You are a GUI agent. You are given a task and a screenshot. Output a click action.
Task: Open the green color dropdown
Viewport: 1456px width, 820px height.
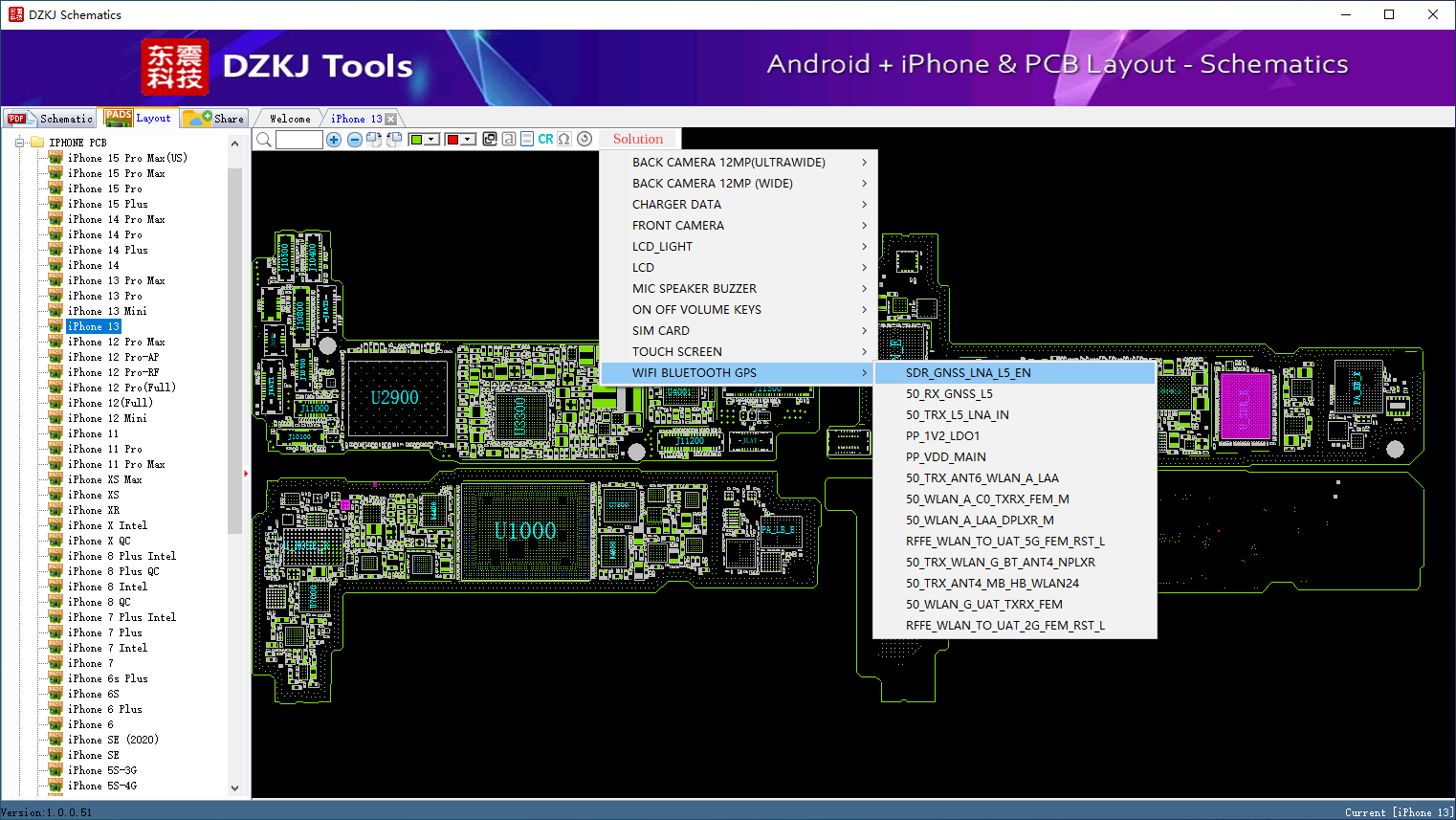point(432,140)
